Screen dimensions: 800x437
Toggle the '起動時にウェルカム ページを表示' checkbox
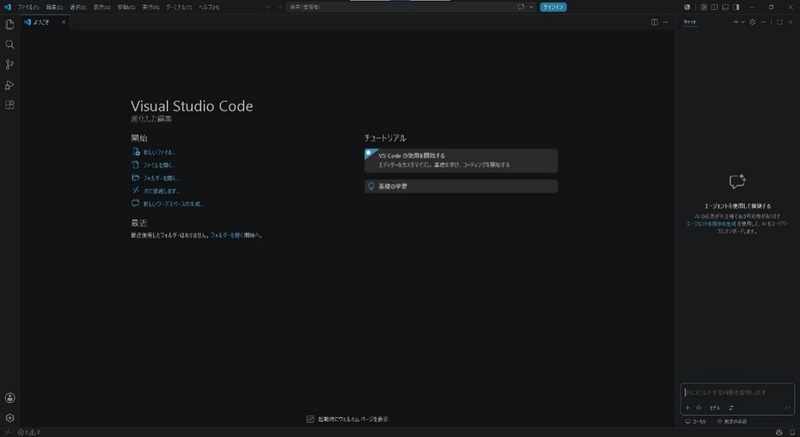point(310,419)
